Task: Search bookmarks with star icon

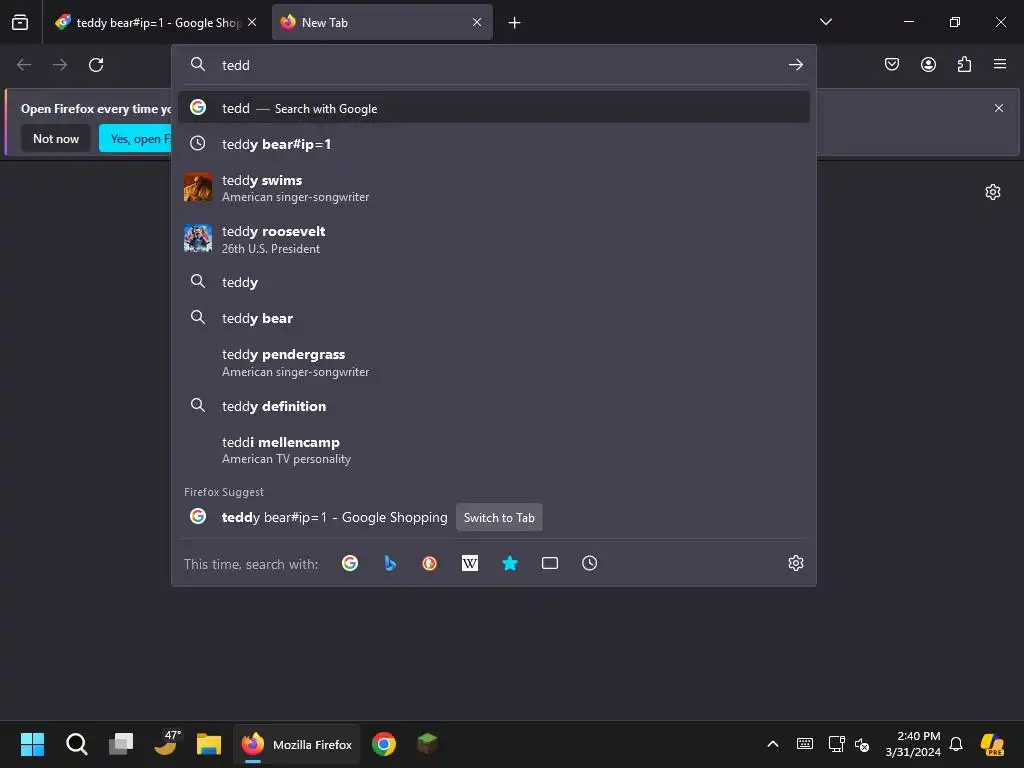Action: point(510,563)
